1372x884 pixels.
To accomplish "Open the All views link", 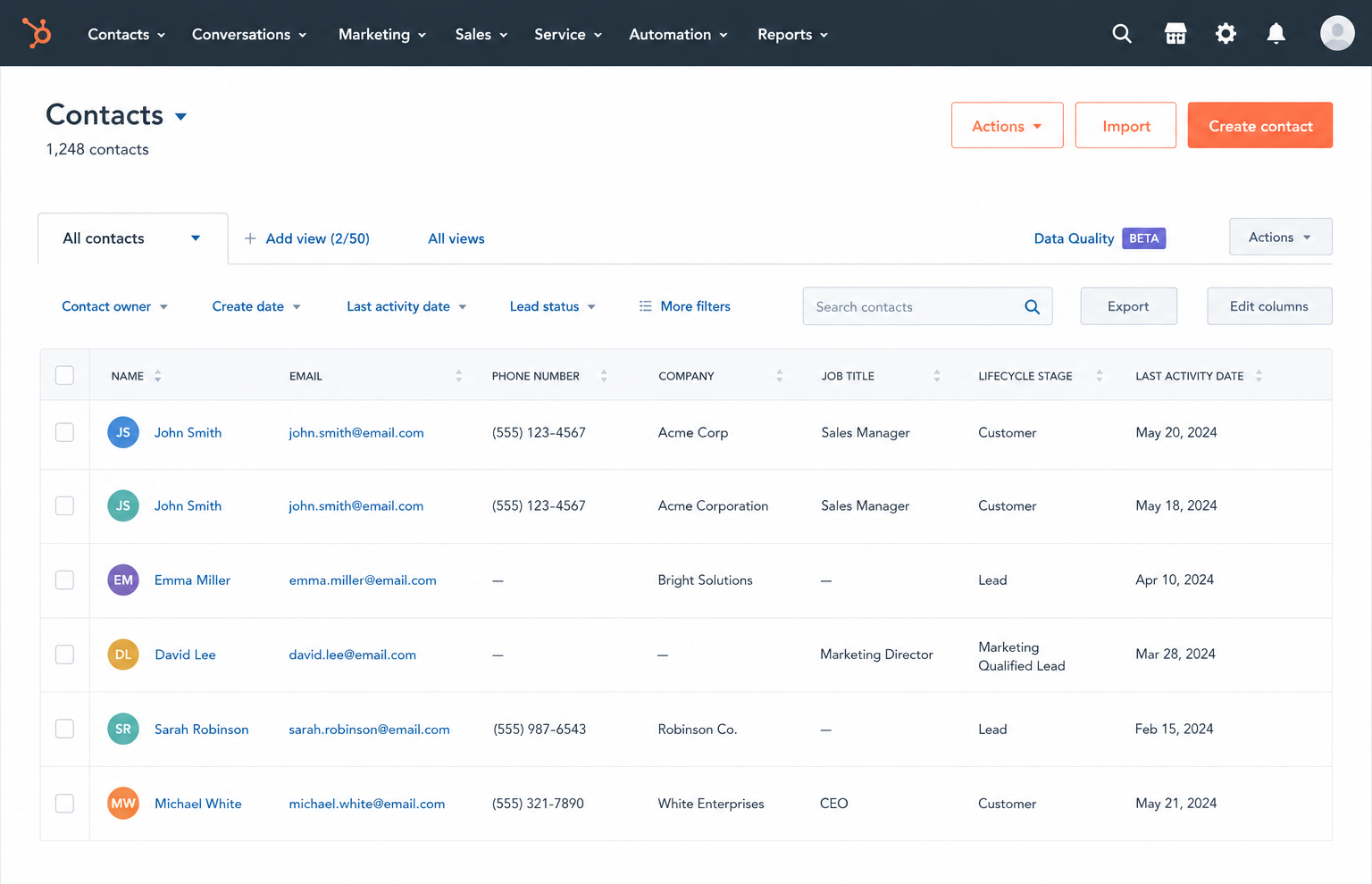I will tap(456, 238).
